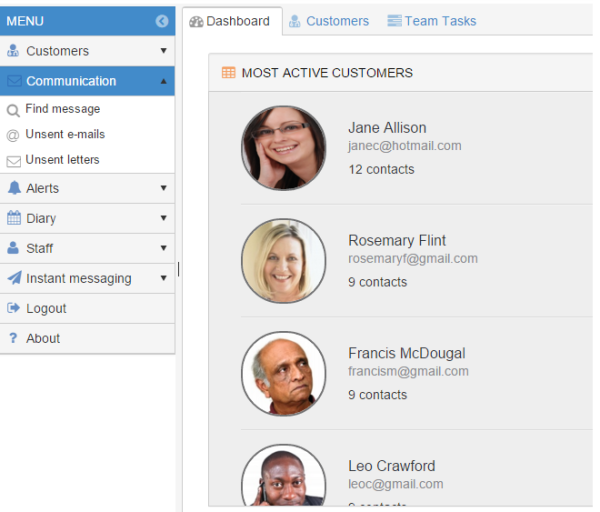This screenshot has height=512, width=600.
Task: Collapse the MENU sidebar with arrow icon
Action: pos(162,21)
